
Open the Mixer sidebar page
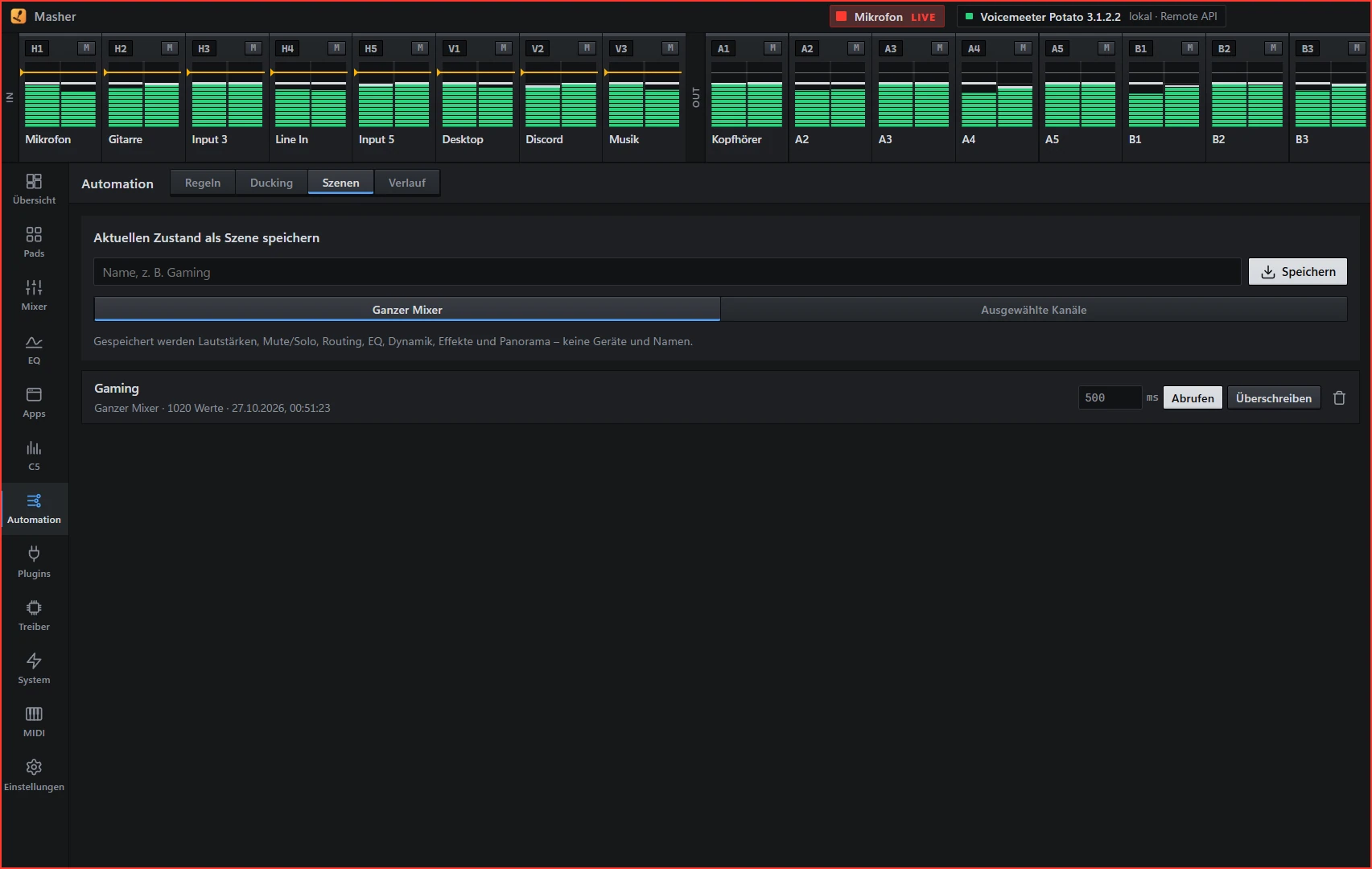pyautogui.click(x=34, y=295)
